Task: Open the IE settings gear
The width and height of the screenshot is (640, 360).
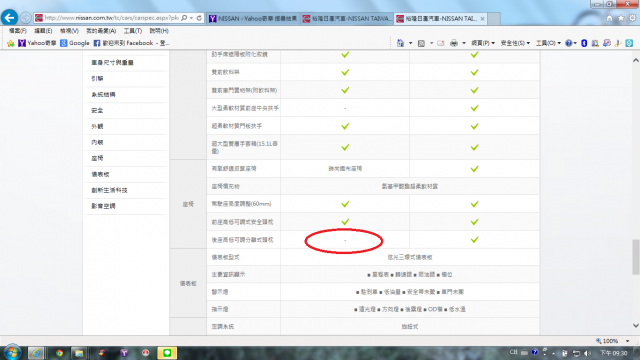Action: [632, 18]
